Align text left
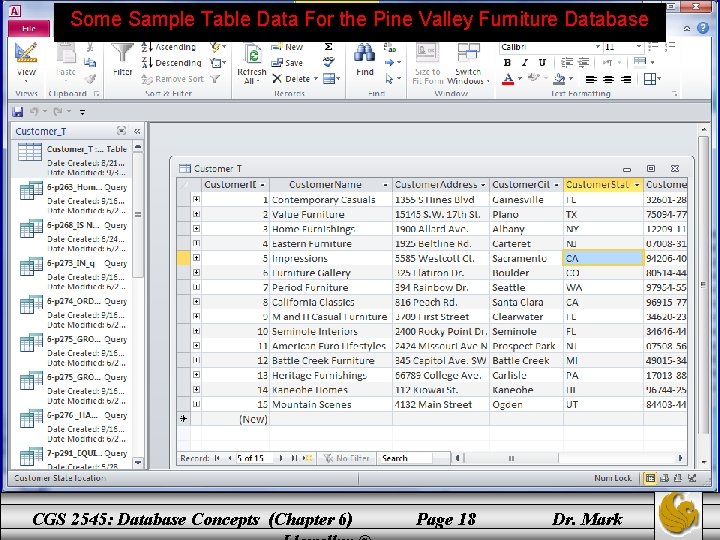The image size is (720, 540). (591, 79)
